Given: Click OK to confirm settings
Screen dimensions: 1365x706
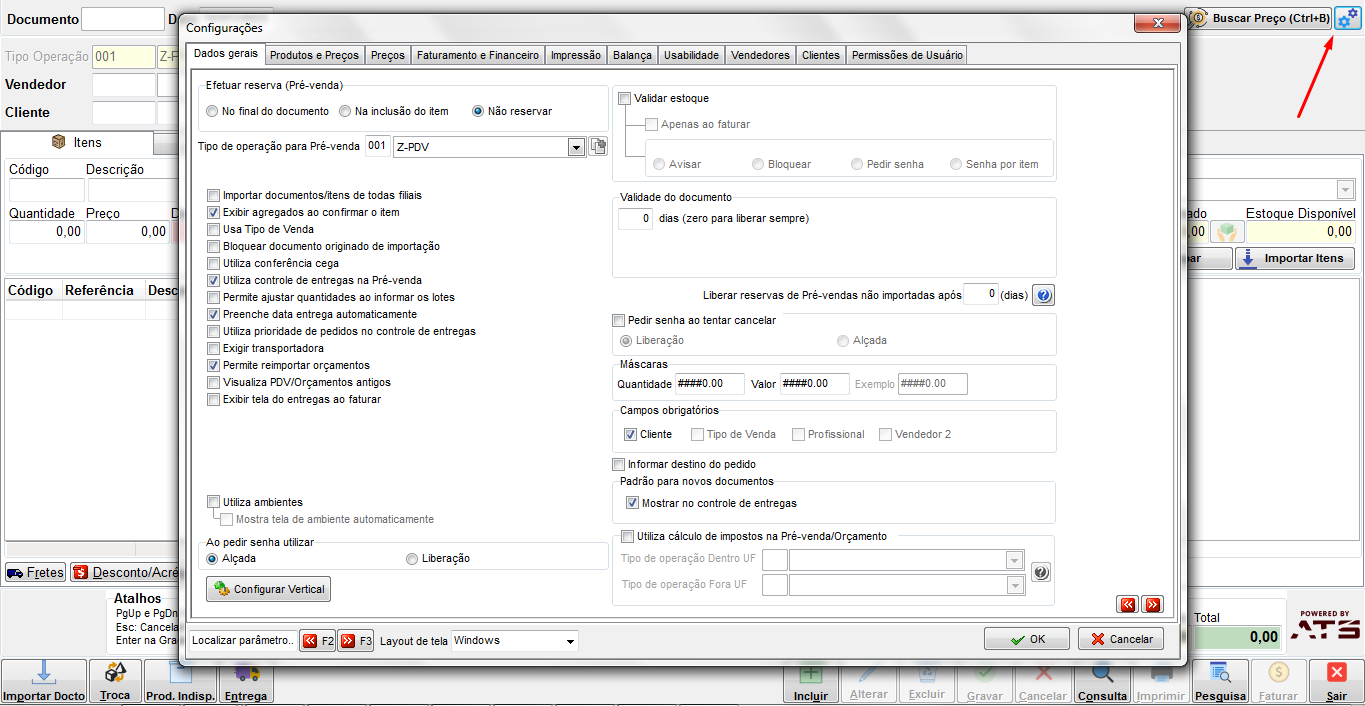Looking at the screenshot, I should 1027,639.
